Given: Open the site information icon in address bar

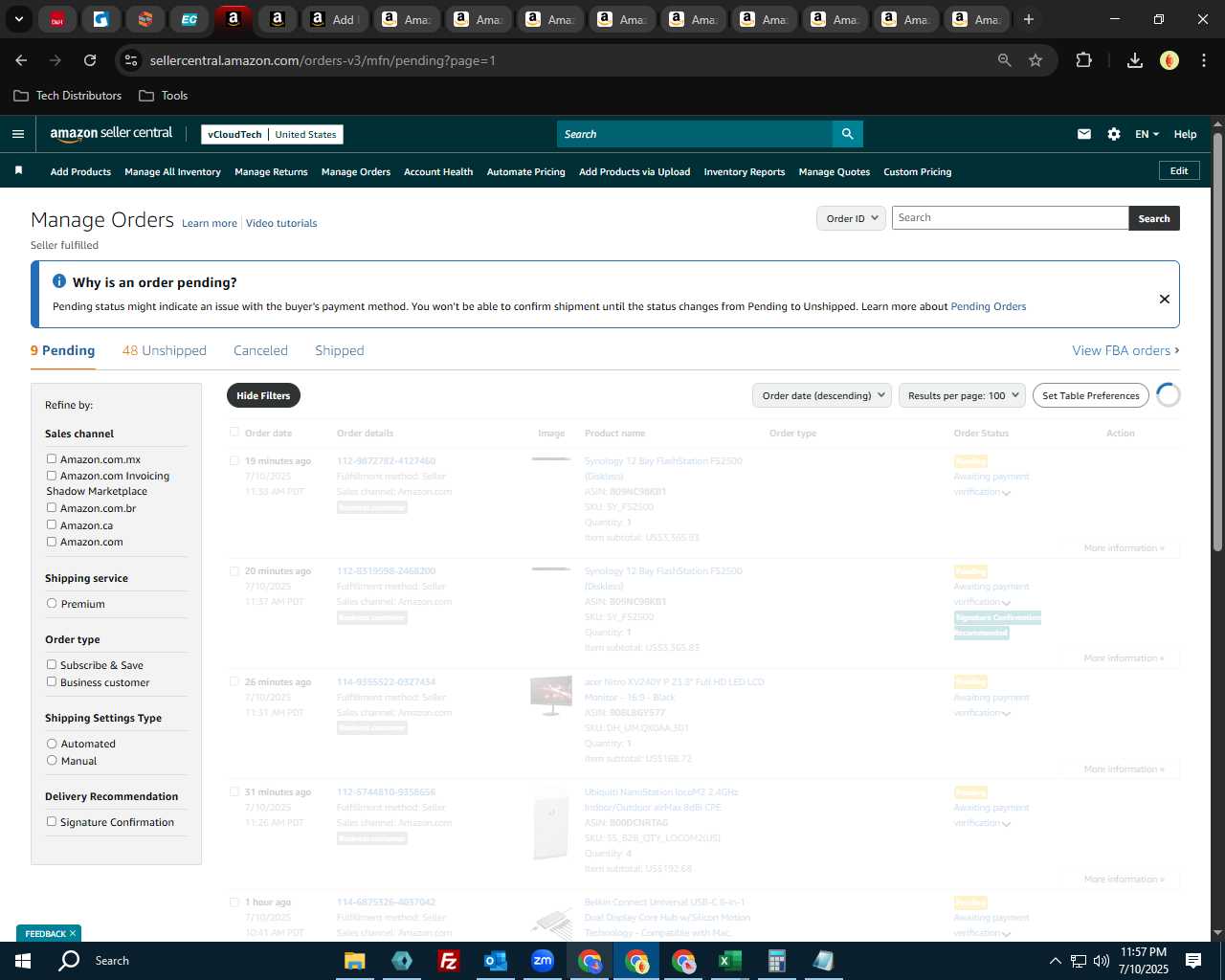Looking at the screenshot, I should [132, 60].
